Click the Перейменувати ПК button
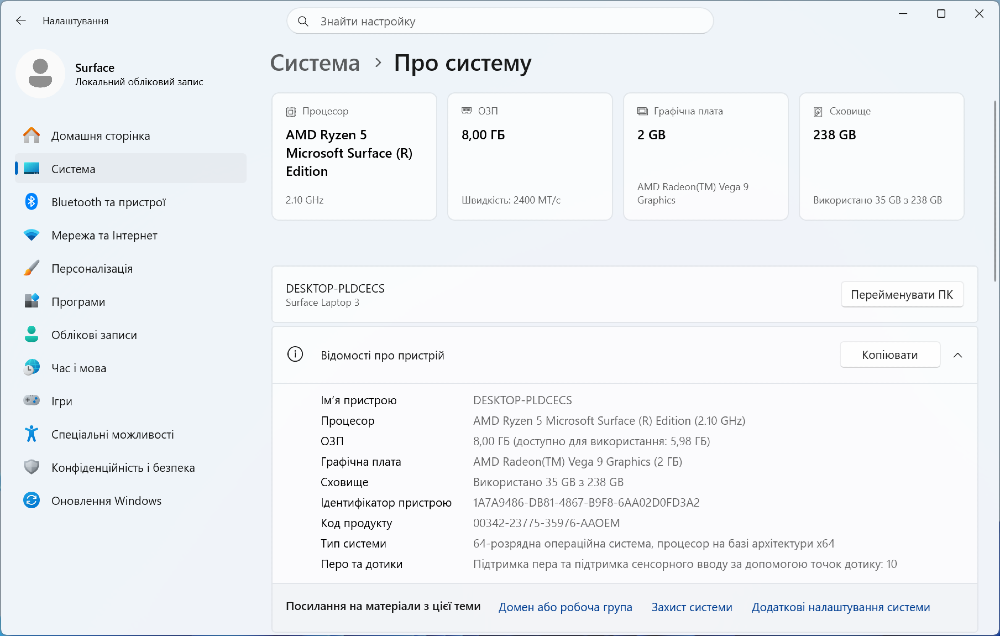1000x636 pixels. click(902, 295)
